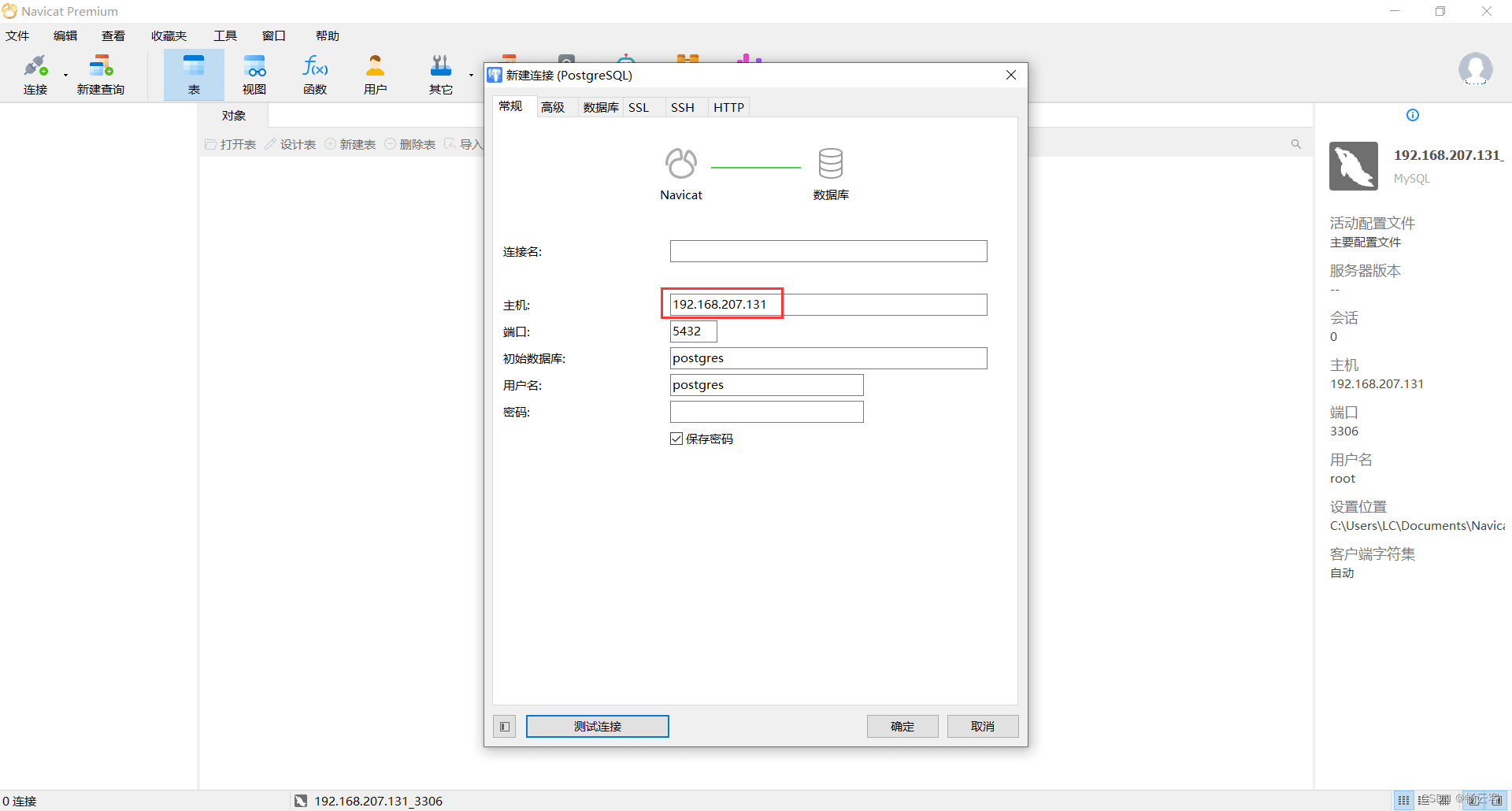Click the 主机 host input field
The height and width of the screenshot is (811, 1512).
(x=828, y=305)
